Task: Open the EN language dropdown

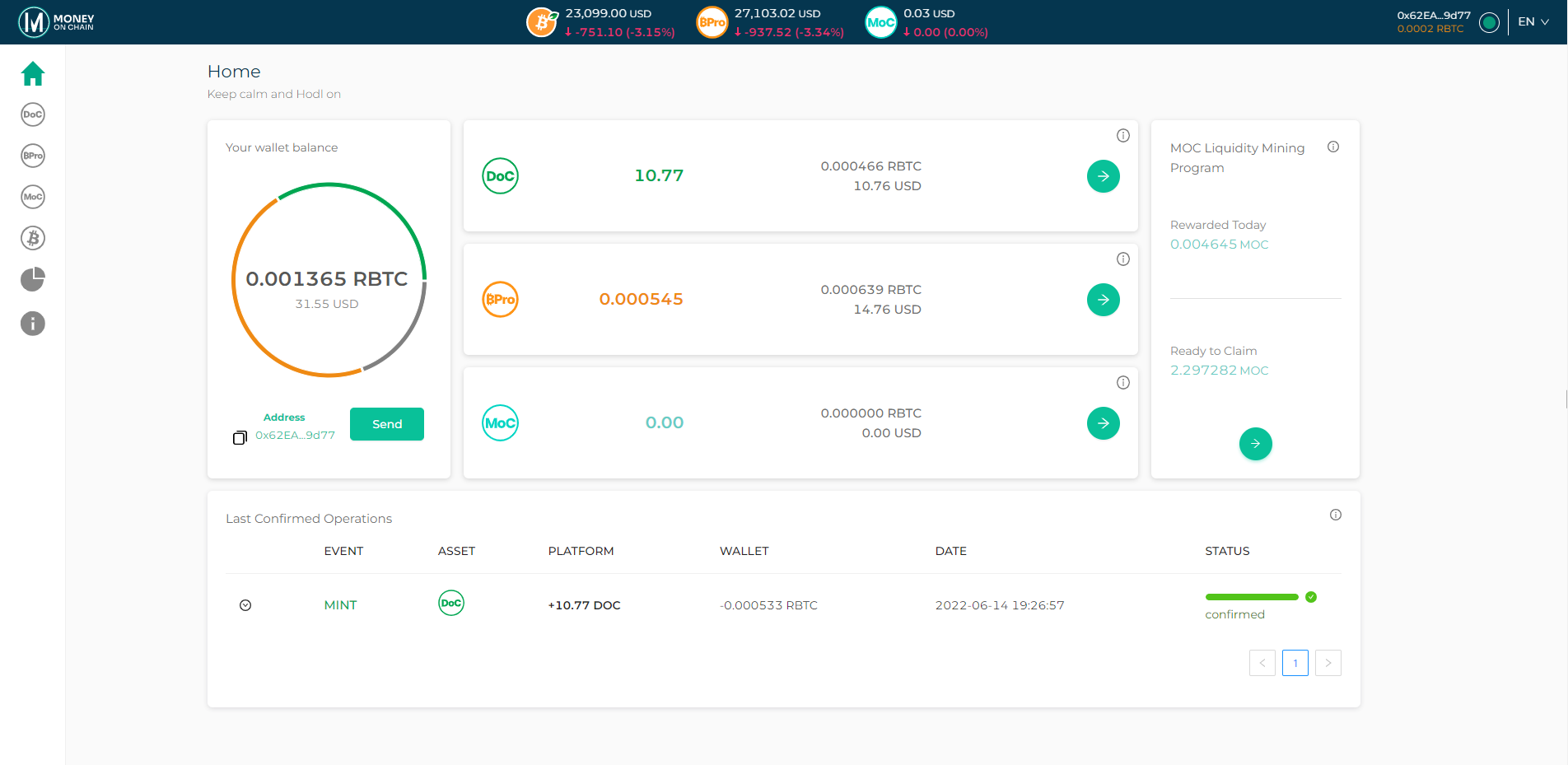Action: point(1533,22)
